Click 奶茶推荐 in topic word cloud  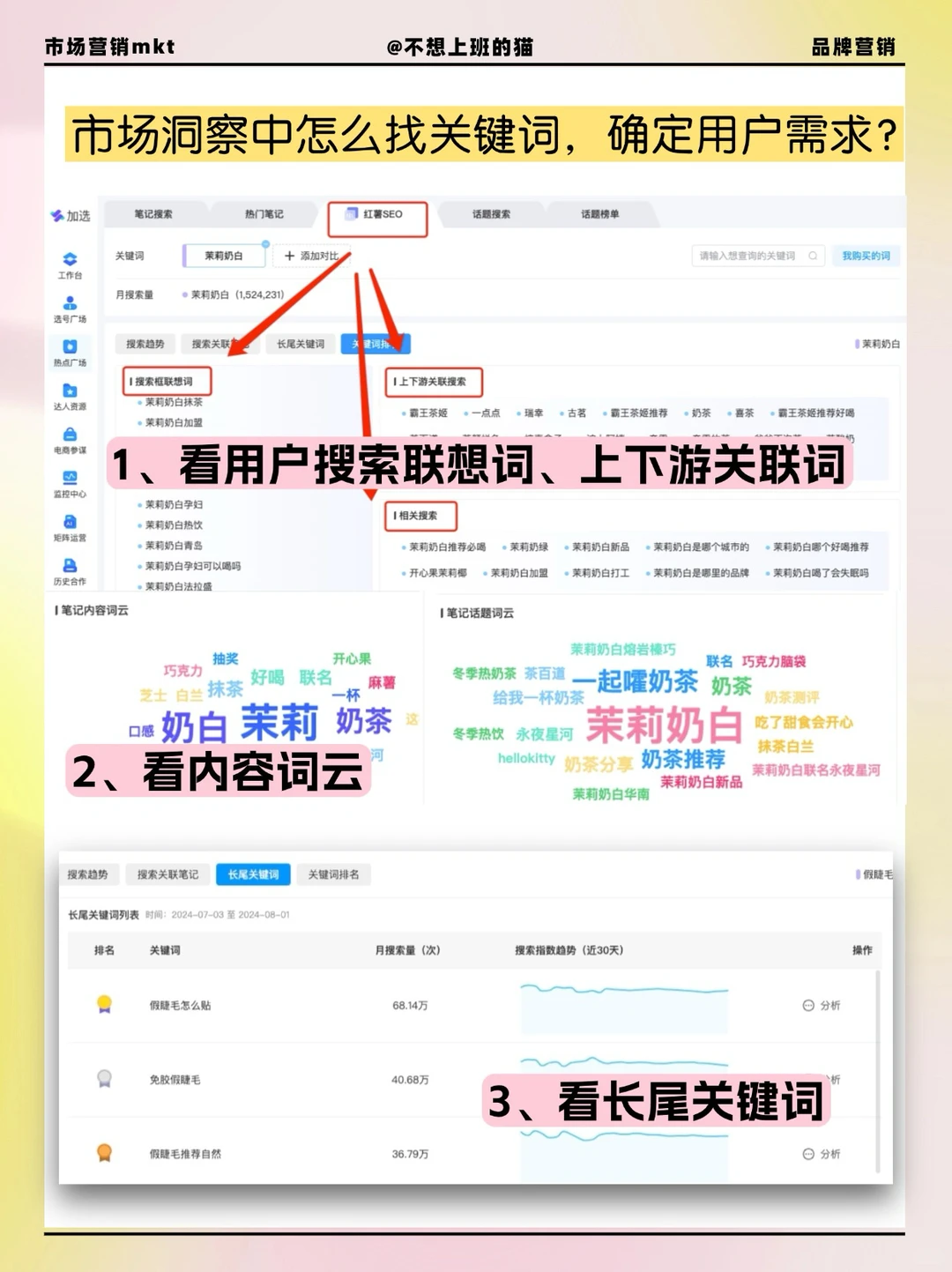(683, 759)
